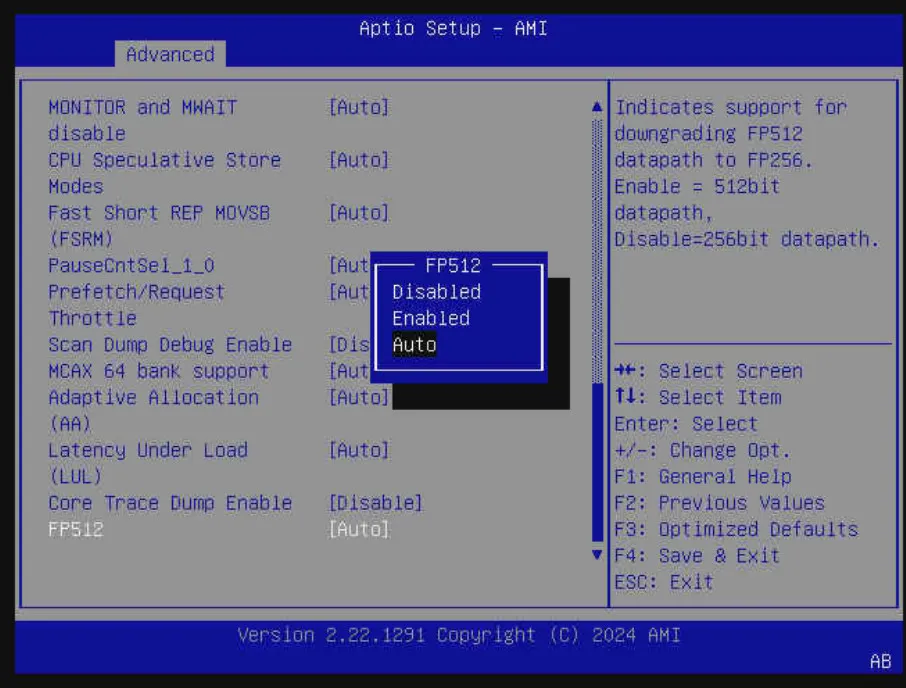This screenshot has width=906, height=688.
Task: Click the F4: Save & Exit hint
Action: (697, 556)
